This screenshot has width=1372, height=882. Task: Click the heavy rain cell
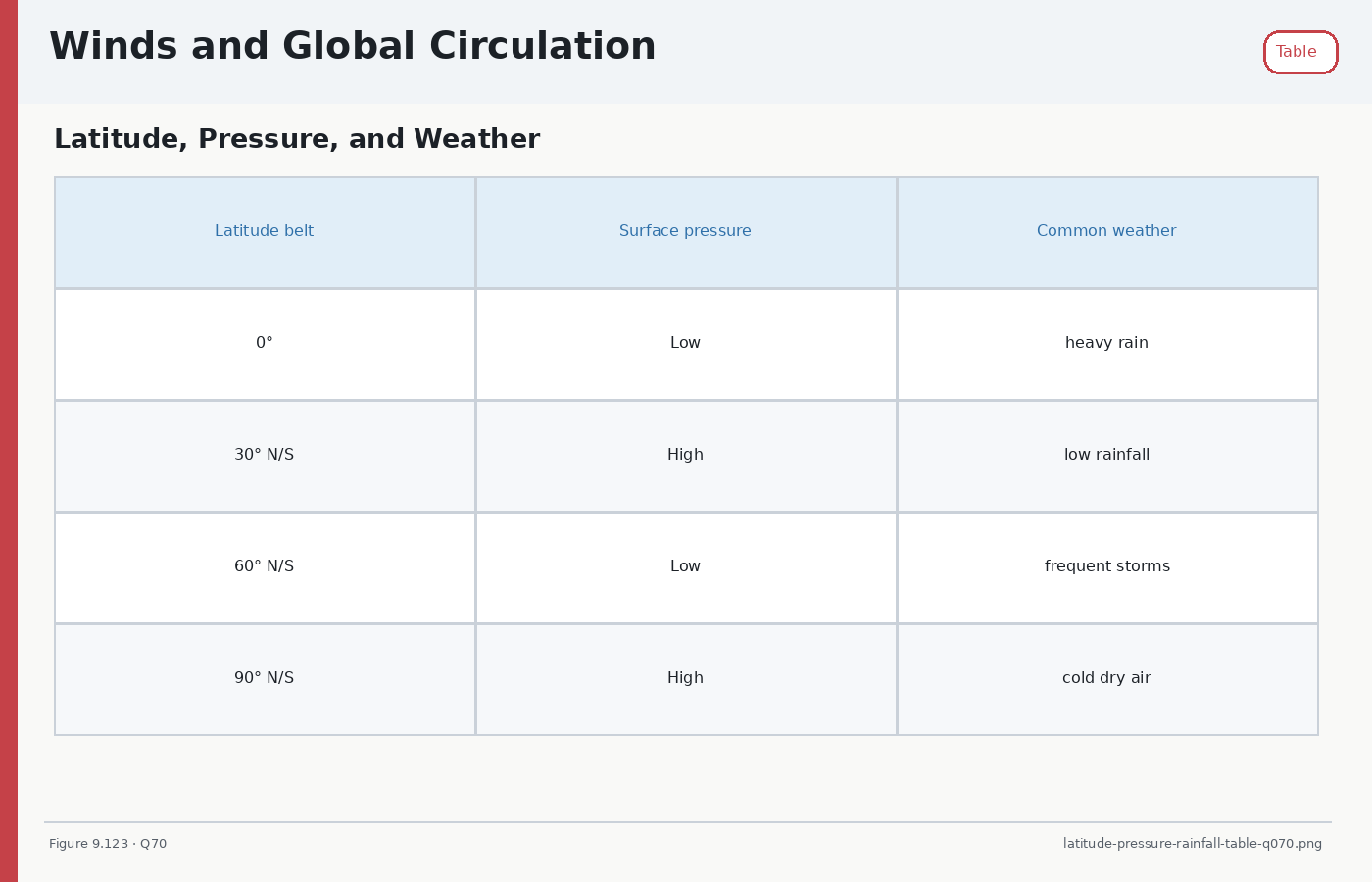tap(1107, 344)
